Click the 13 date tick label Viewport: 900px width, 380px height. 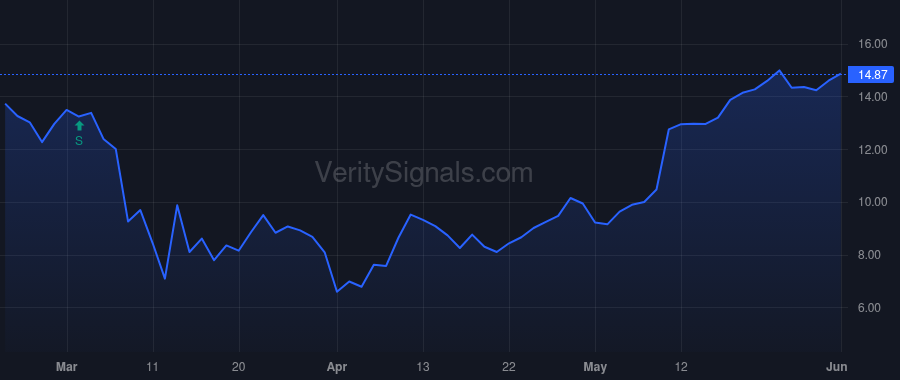(x=423, y=367)
